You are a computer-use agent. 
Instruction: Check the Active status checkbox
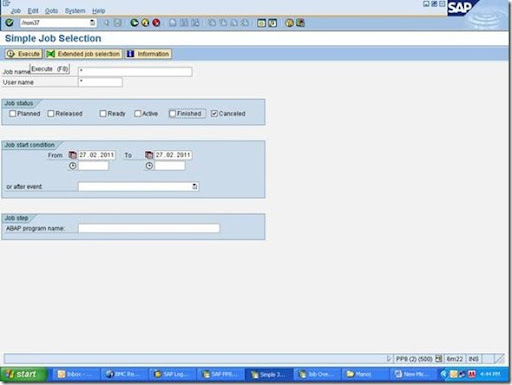(137, 114)
